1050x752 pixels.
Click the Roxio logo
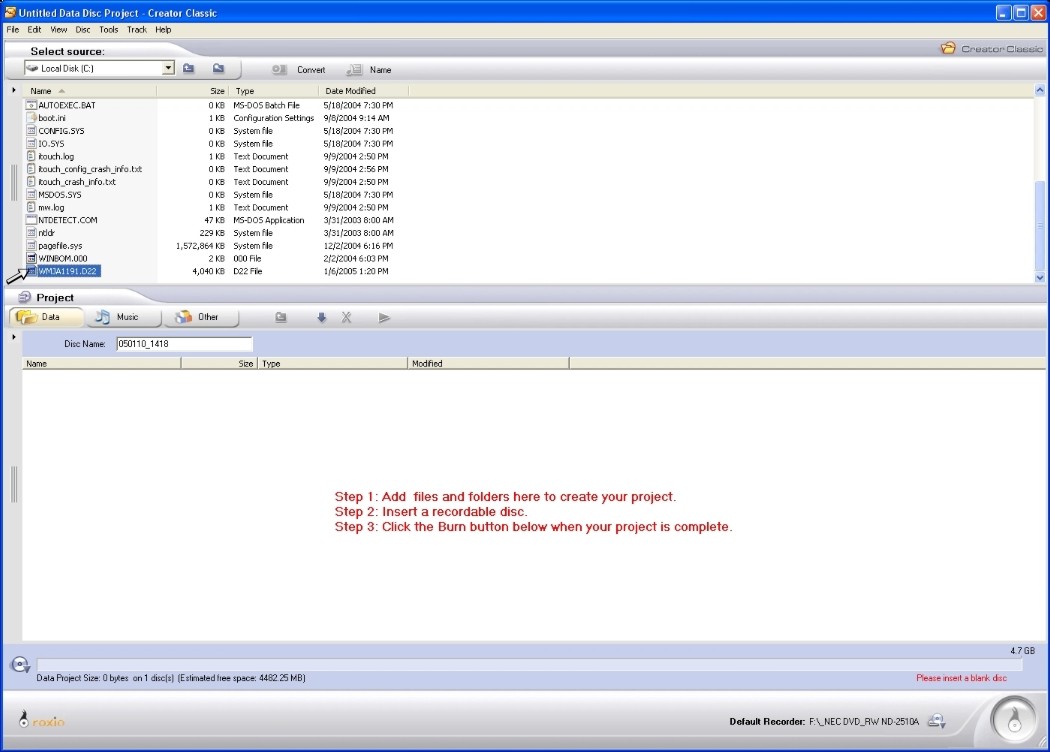[42, 720]
